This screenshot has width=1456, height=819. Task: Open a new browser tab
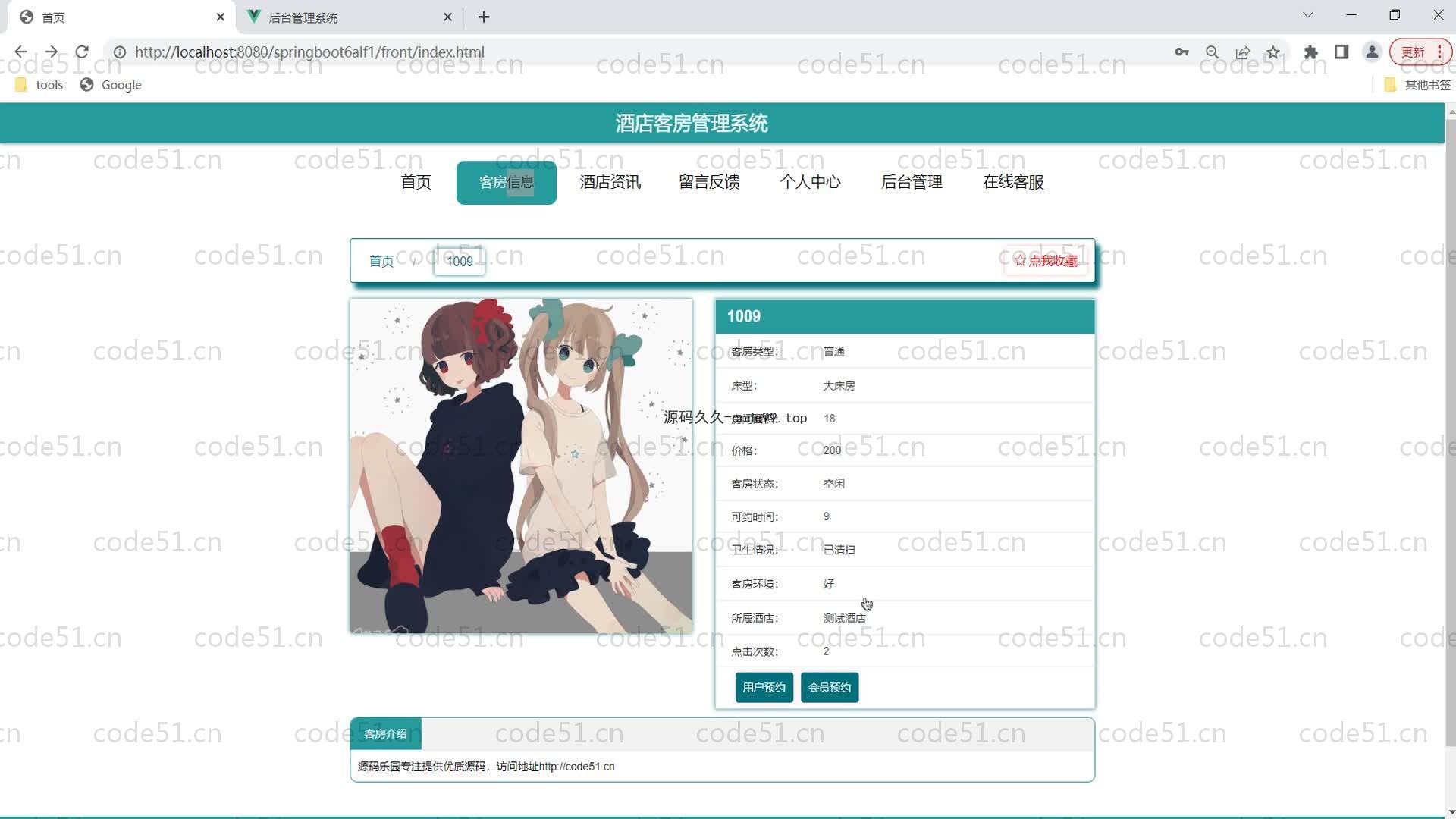[x=484, y=17]
